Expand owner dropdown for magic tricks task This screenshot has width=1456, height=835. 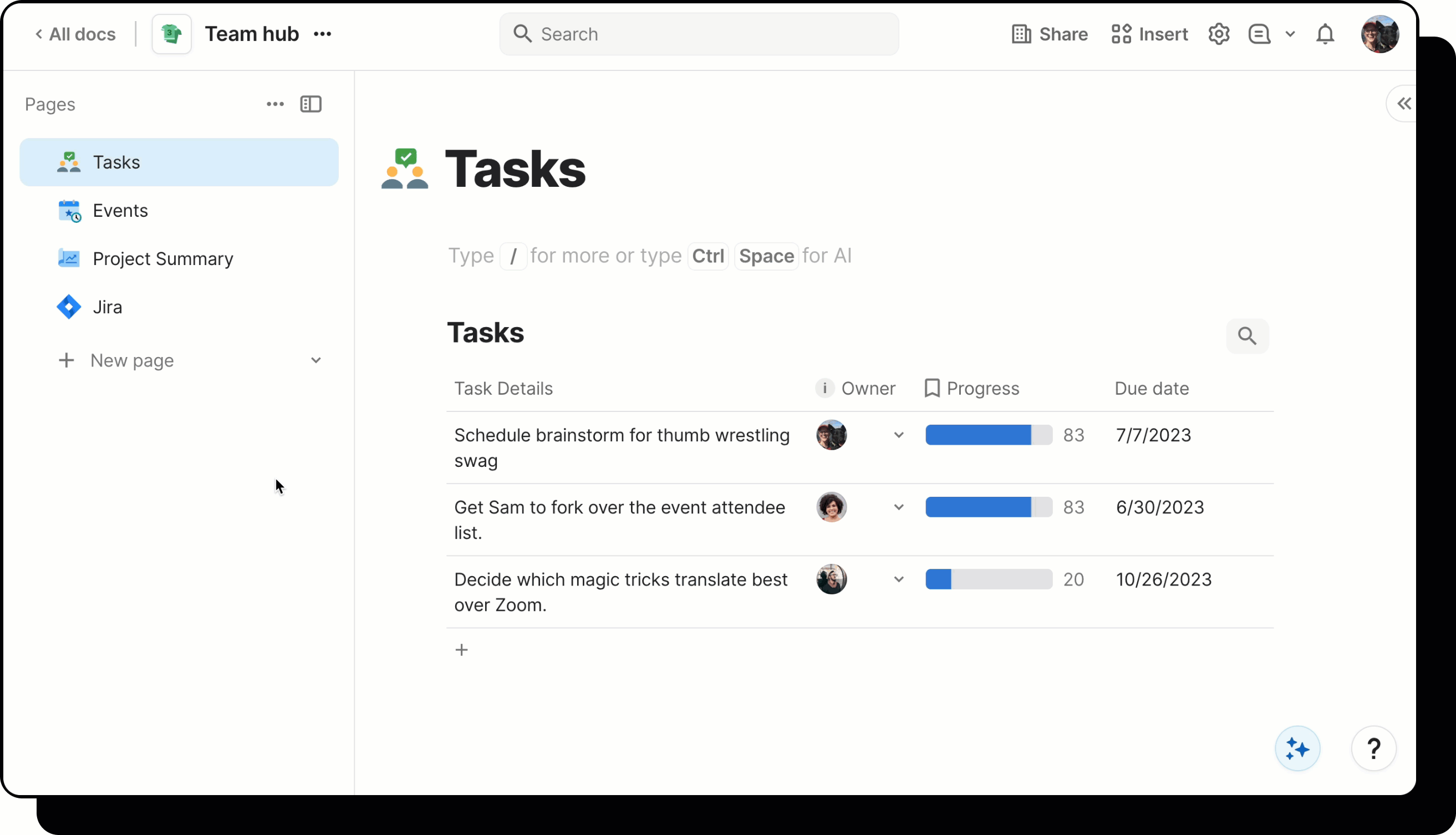point(899,579)
